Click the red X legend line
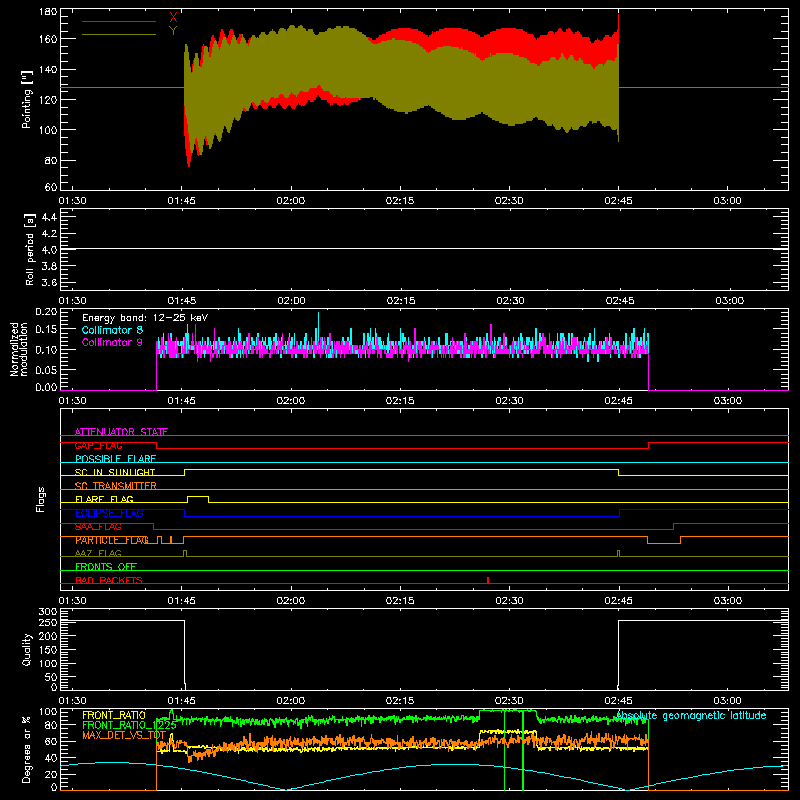Image resolution: width=800 pixels, height=800 pixels. [119, 21]
